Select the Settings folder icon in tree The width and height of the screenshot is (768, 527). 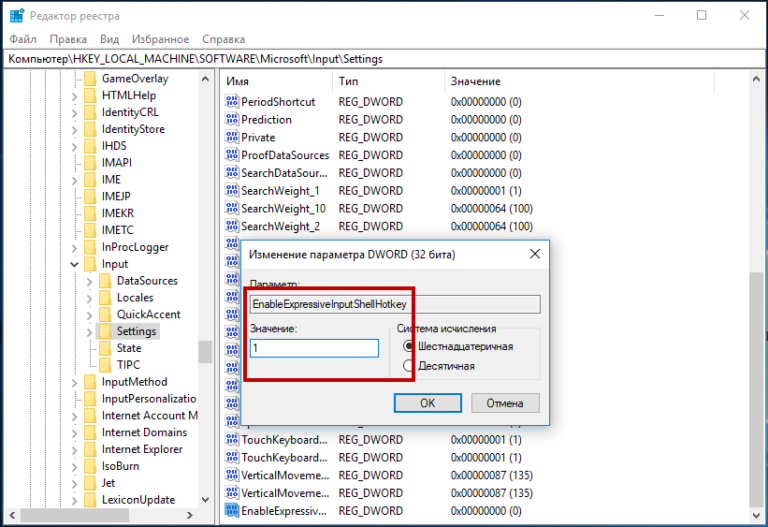(104, 331)
